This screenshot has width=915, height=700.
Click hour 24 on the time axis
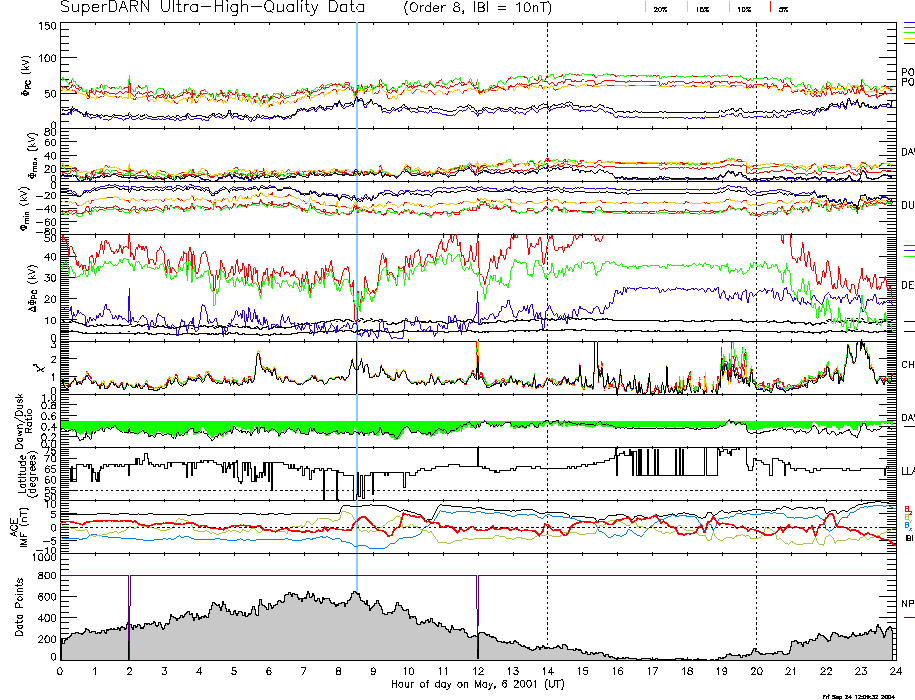[x=893, y=671]
